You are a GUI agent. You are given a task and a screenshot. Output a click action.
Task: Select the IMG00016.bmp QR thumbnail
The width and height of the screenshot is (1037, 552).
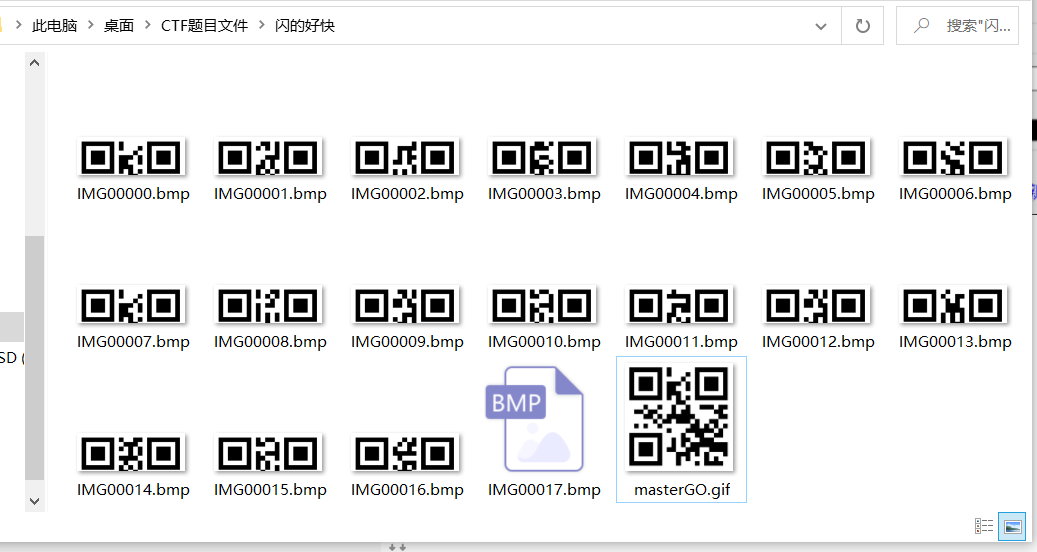405,453
